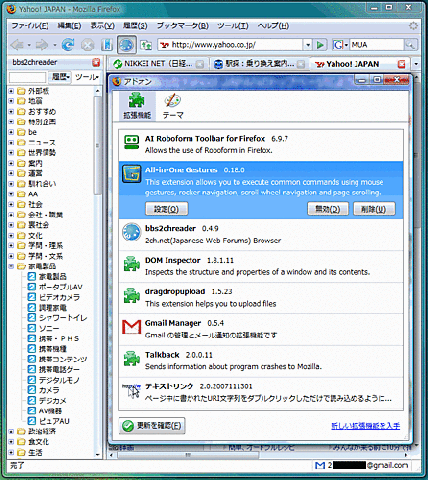Click the stop loading toolbar icon
This screenshot has width=428, height=480.
(87, 45)
